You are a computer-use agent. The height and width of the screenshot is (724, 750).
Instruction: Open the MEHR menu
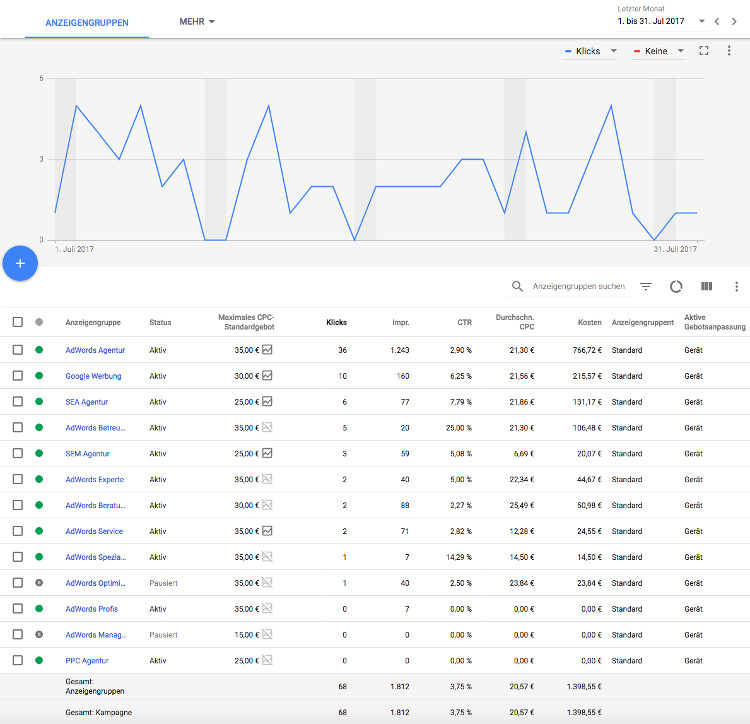click(197, 21)
